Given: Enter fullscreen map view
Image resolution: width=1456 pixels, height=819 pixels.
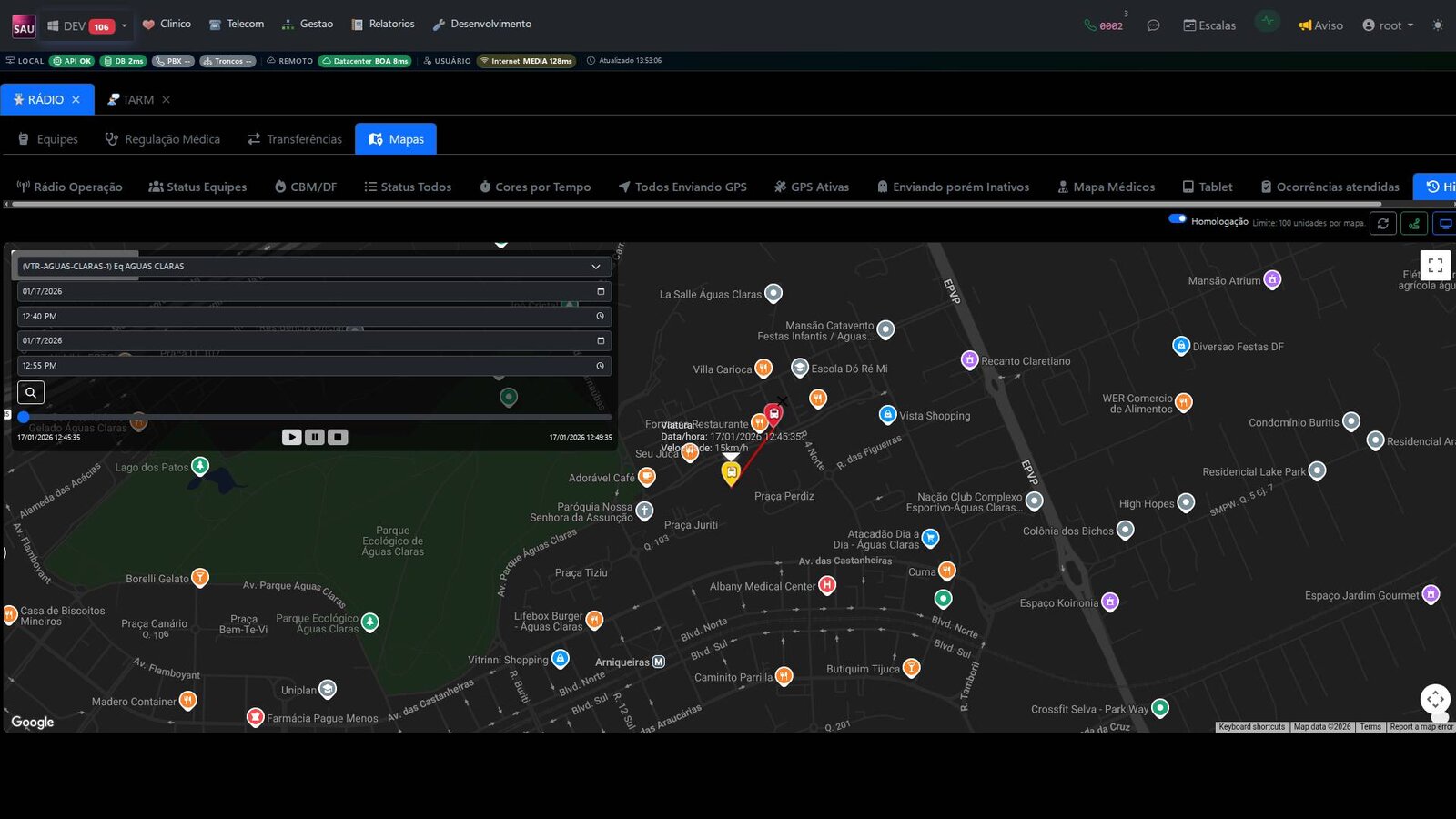Looking at the screenshot, I should click(1435, 266).
